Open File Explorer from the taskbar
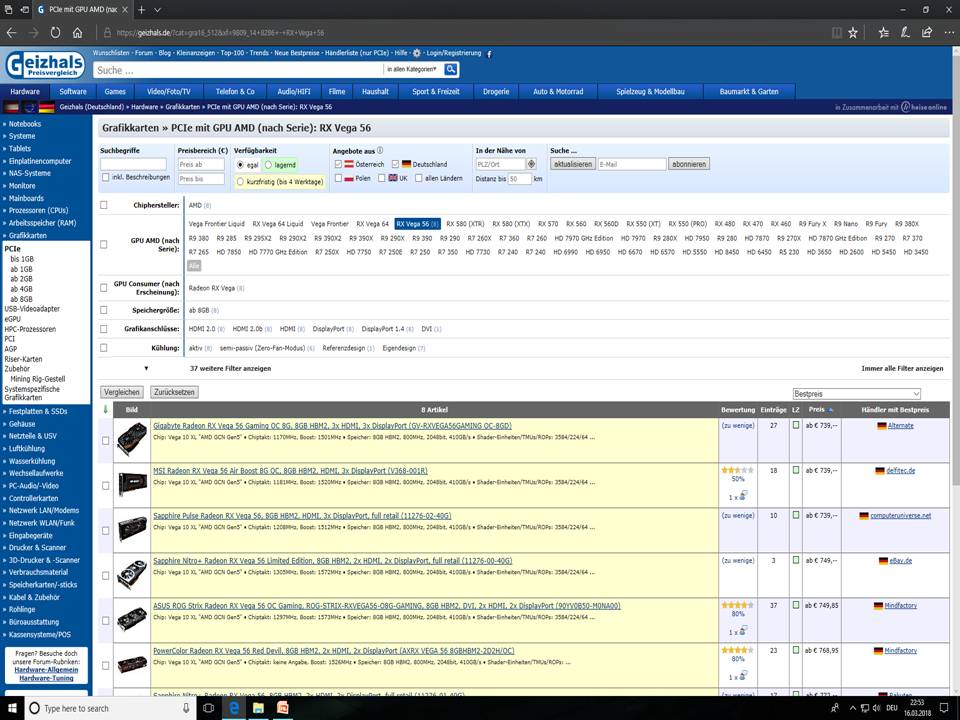 [258, 708]
